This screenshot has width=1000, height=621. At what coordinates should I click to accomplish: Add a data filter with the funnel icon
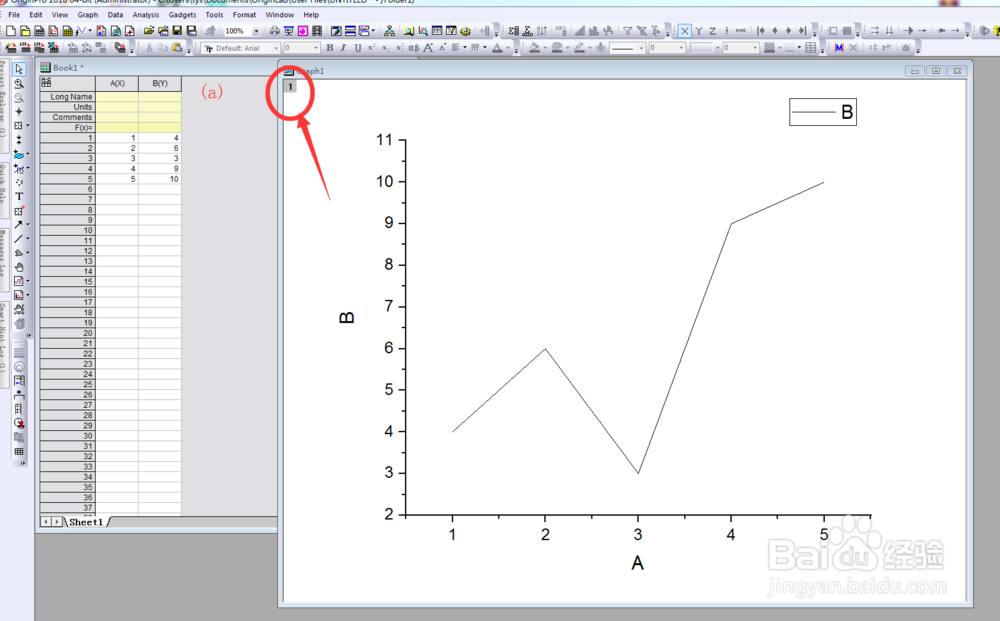tap(628, 31)
